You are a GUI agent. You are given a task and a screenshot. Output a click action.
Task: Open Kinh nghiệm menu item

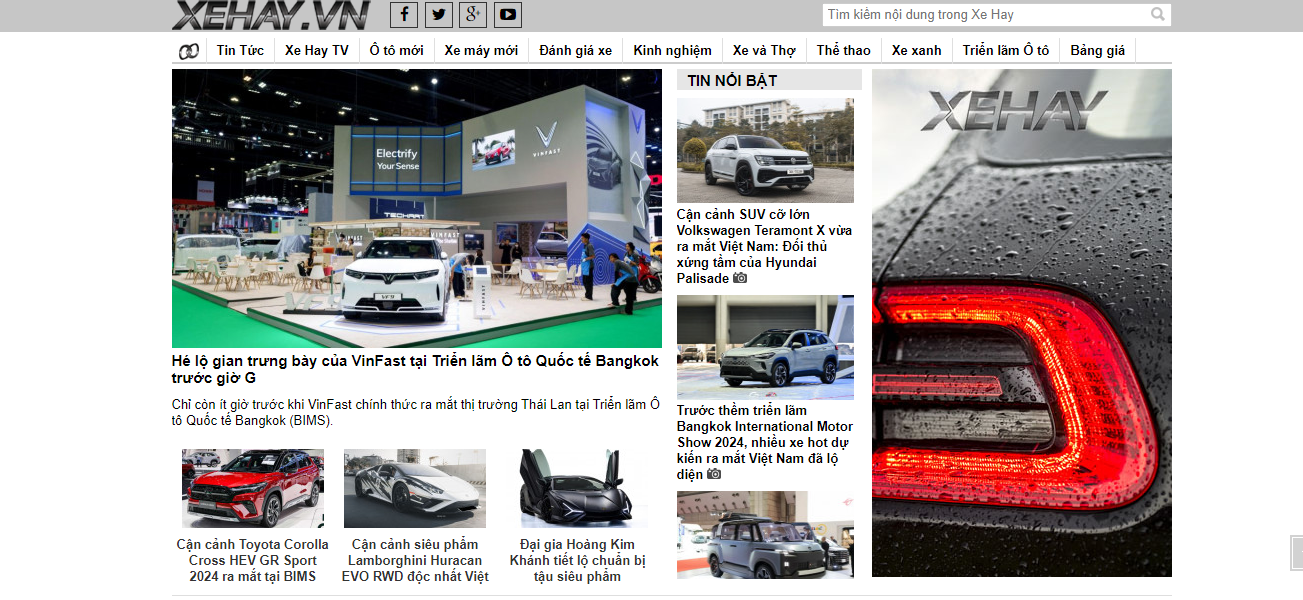pyautogui.click(x=672, y=51)
